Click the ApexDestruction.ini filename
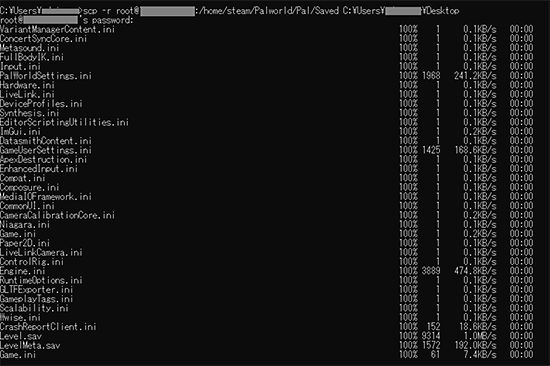550x366 pixels. [x=43, y=160]
